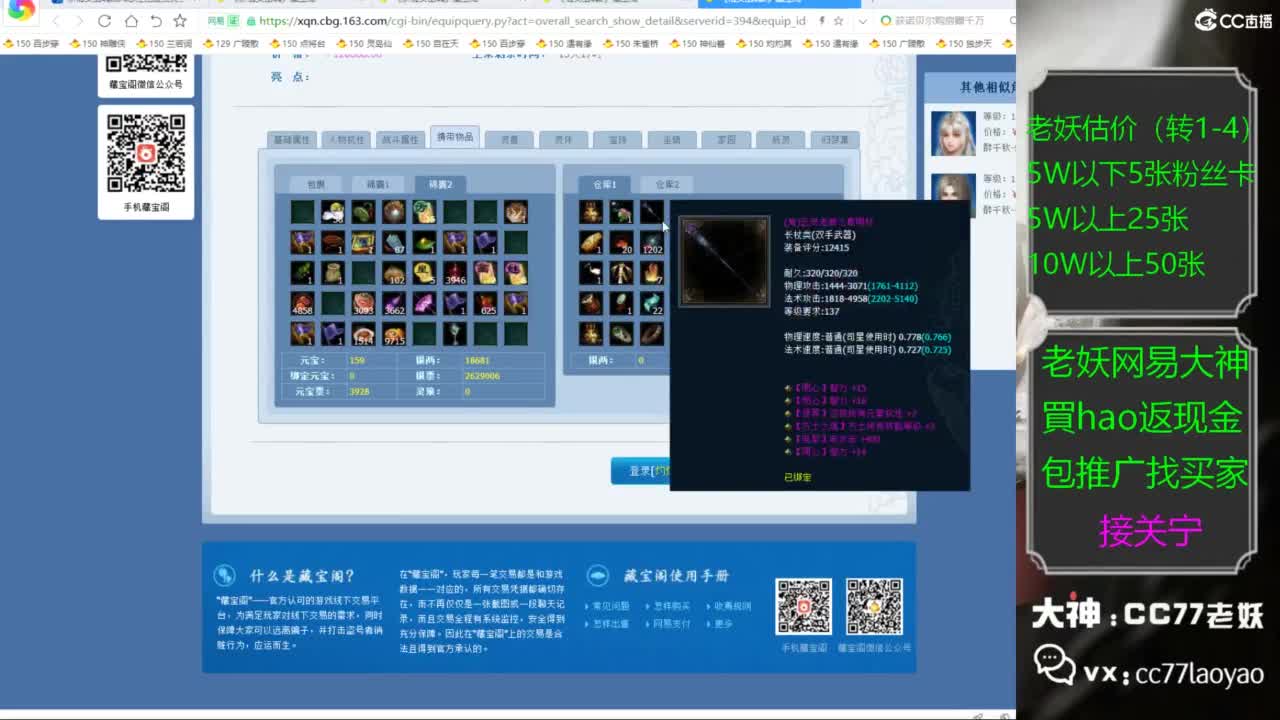This screenshot has height=720, width=1280.
Task: Click the weapon icon in the tooltip
Action: click(724, 262)
